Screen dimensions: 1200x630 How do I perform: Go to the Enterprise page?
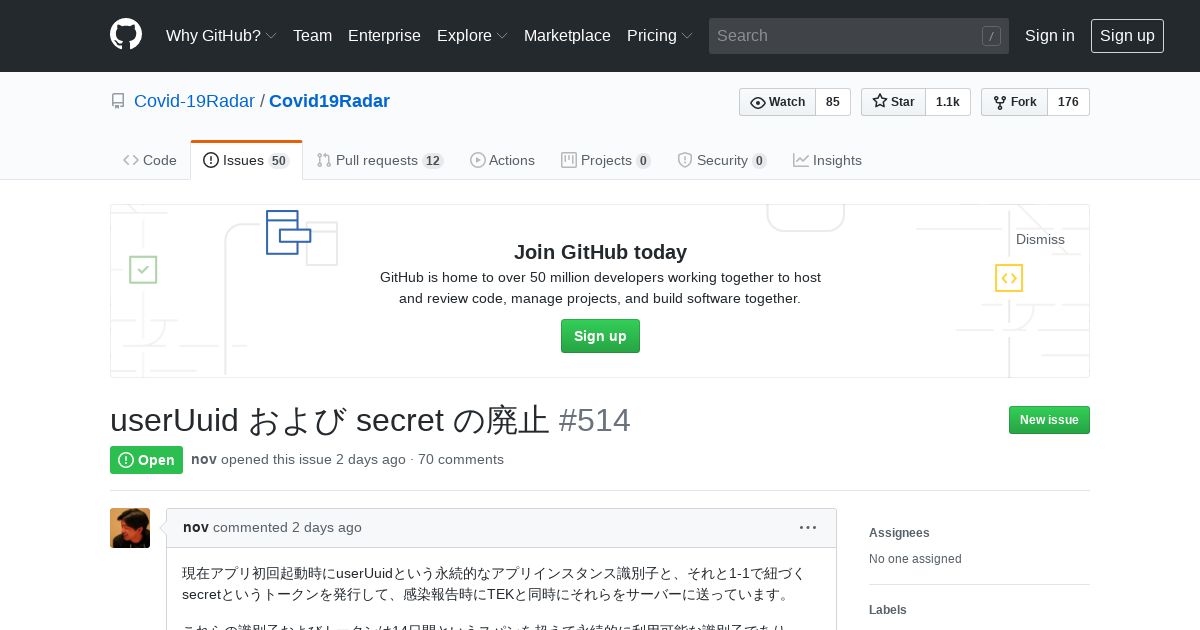[x=384, y=35]
